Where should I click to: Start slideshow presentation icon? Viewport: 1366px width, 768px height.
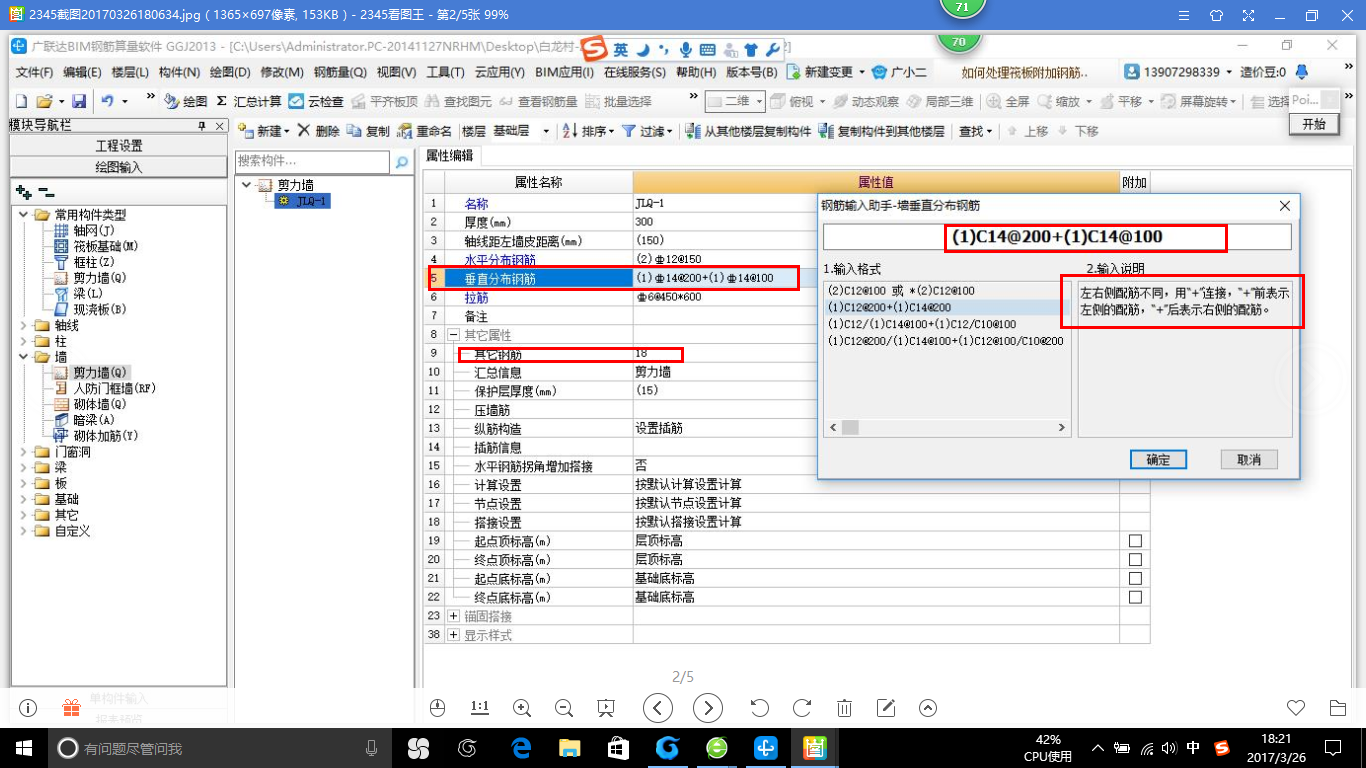click(605, 708)
